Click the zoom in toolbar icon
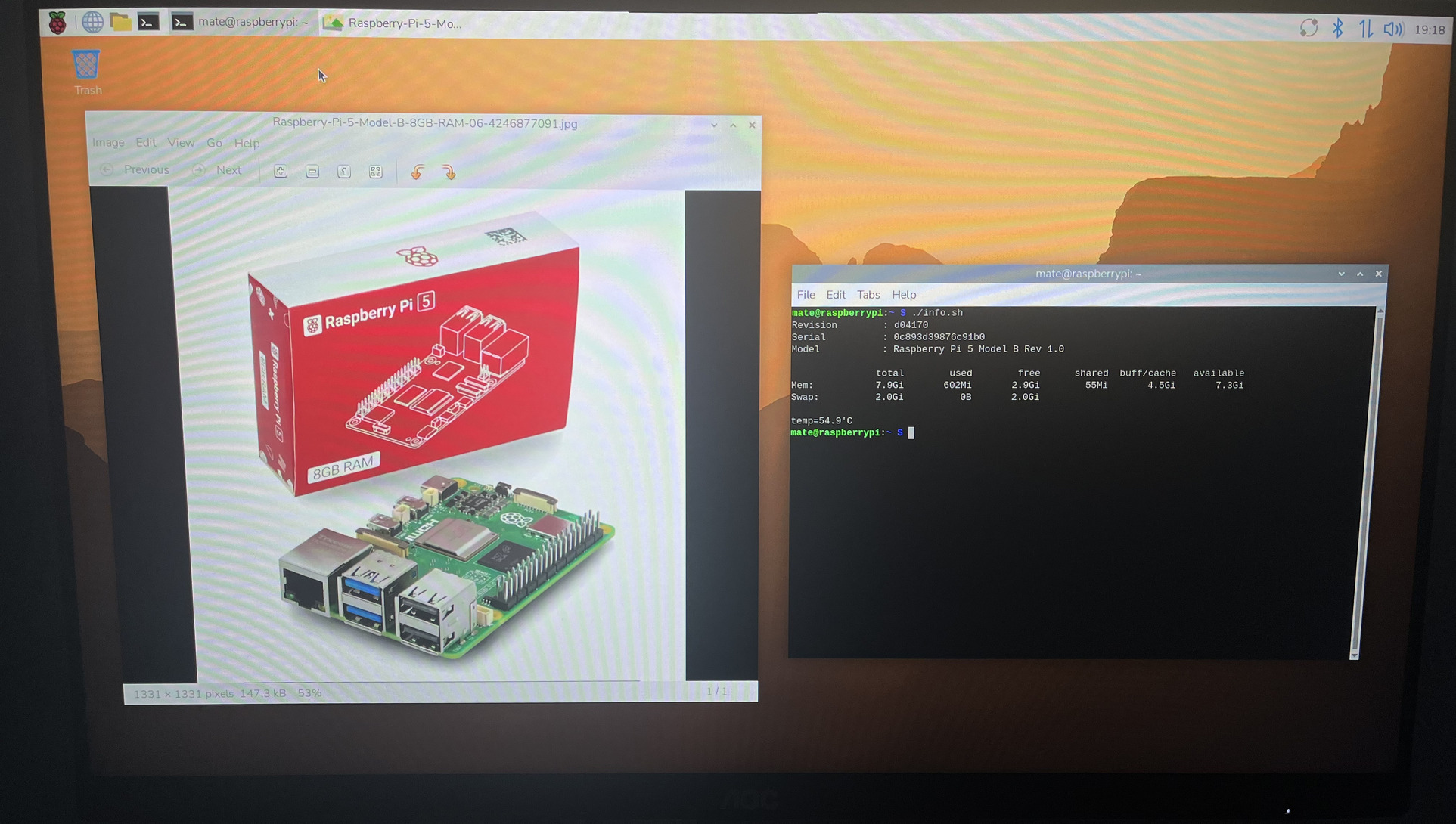The height and width of the screenshot is (824, 1456). (281, 172)
